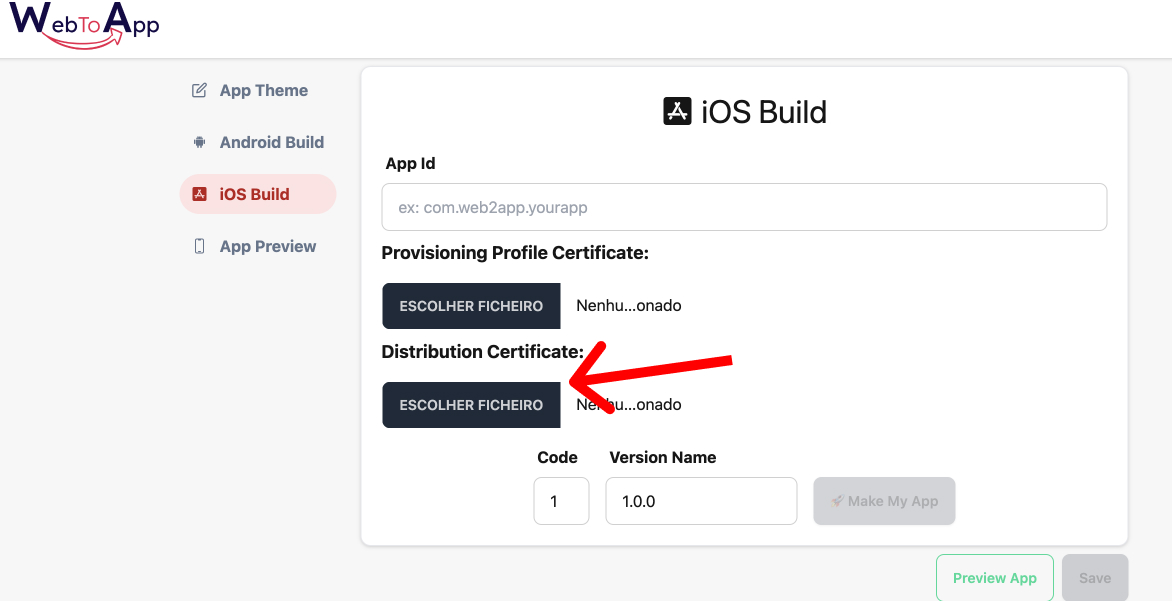The width and height of the screenshot is (1172, 601).
Task: Click the Android robot icon in sidebar
Action: (x=199, y=142)
